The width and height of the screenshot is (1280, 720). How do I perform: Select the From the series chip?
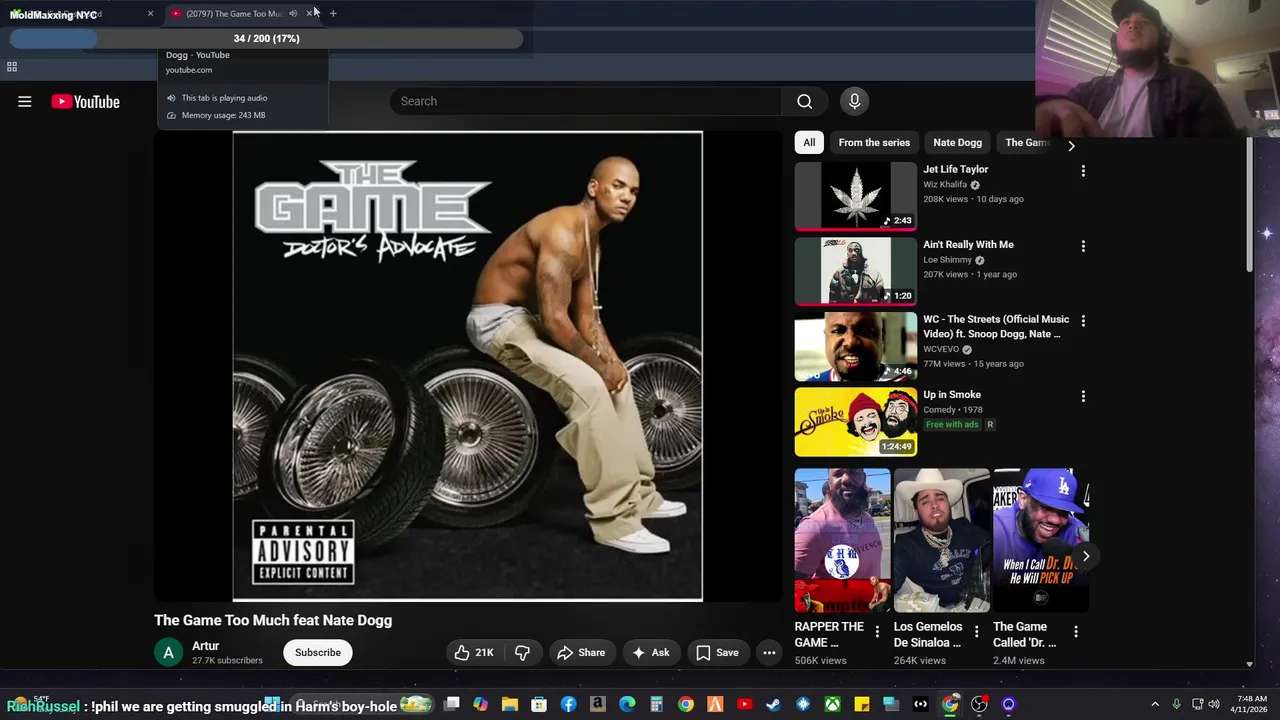pyautogui.click(x=874, y=142)
